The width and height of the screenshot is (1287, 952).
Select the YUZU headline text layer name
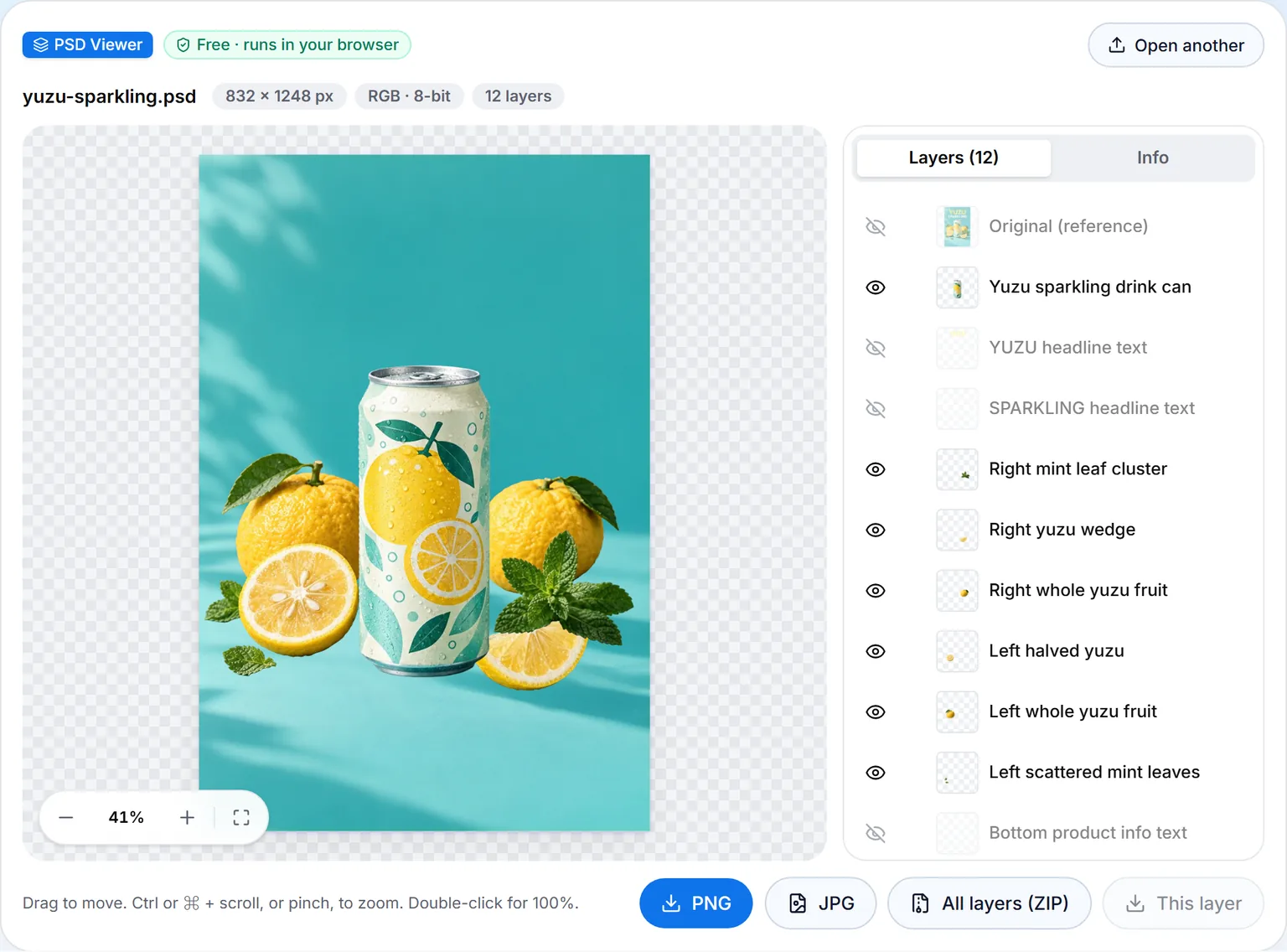[1068, 348]
